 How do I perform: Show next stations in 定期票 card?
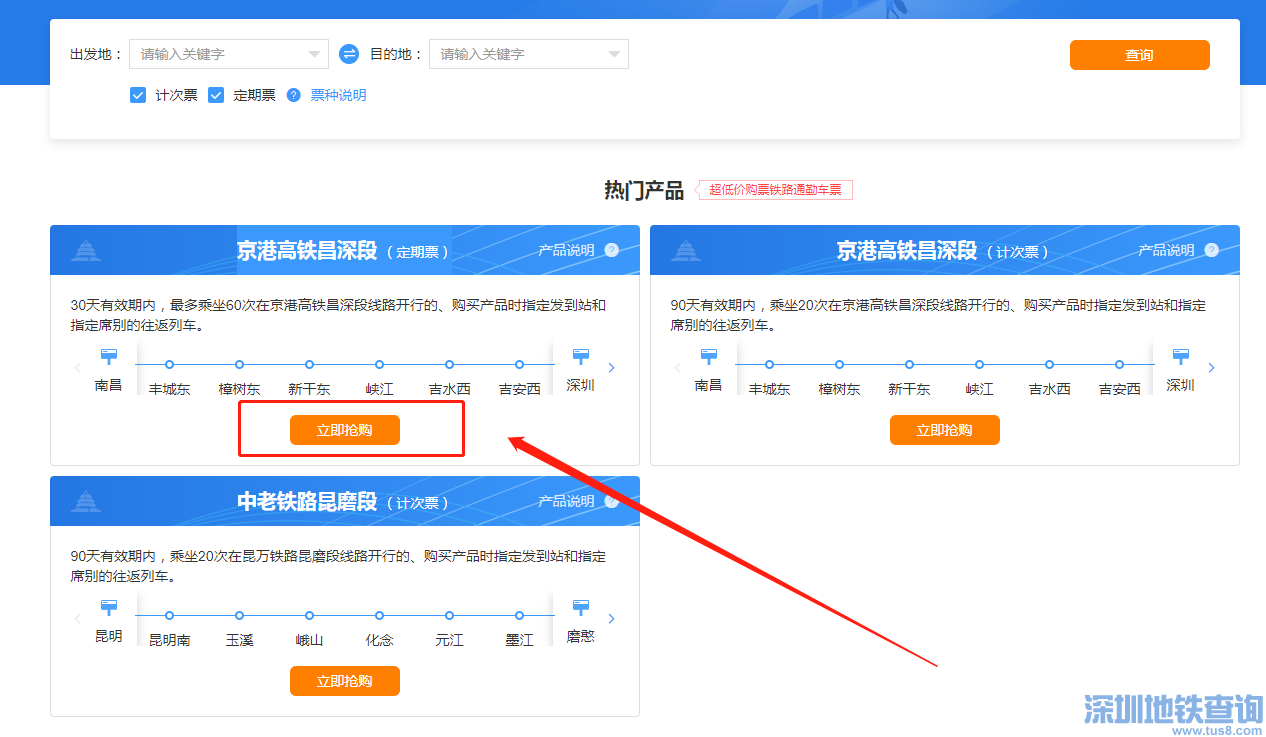coord(612,368)
